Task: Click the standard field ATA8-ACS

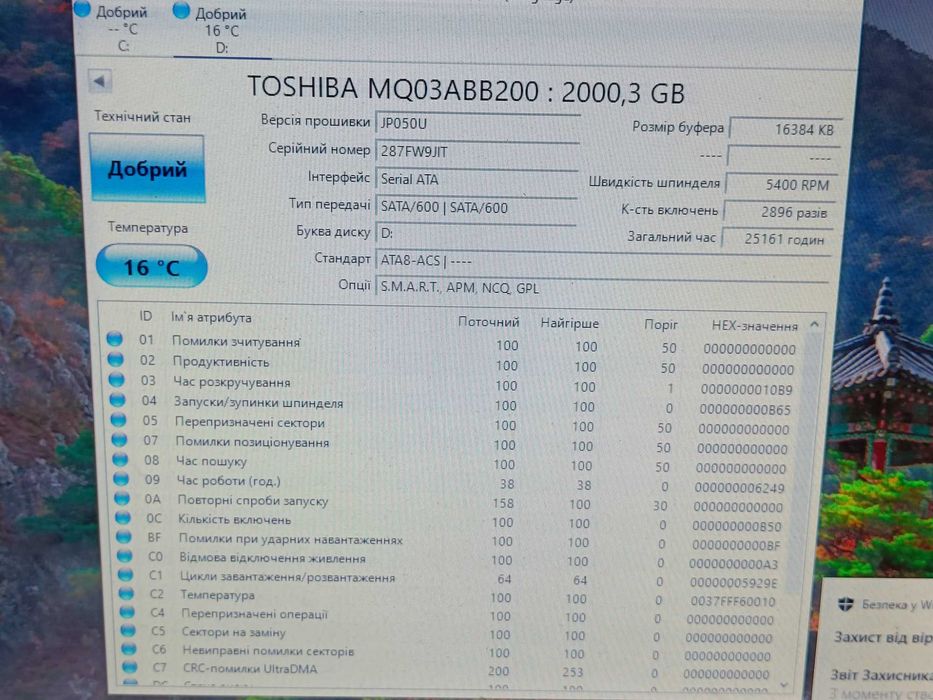Action: (x=602, y=261)
